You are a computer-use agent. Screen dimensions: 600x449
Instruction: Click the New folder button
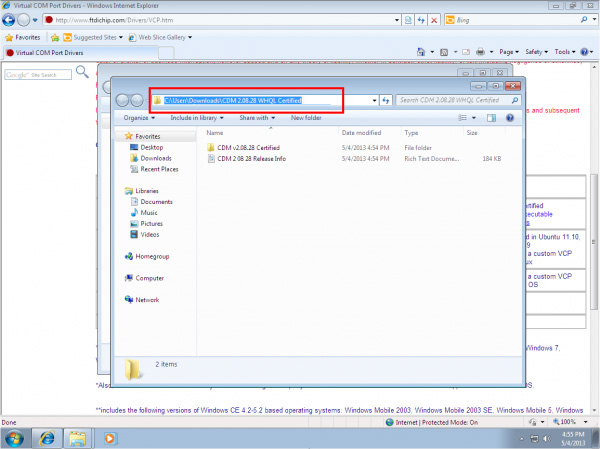coord(306,118)
